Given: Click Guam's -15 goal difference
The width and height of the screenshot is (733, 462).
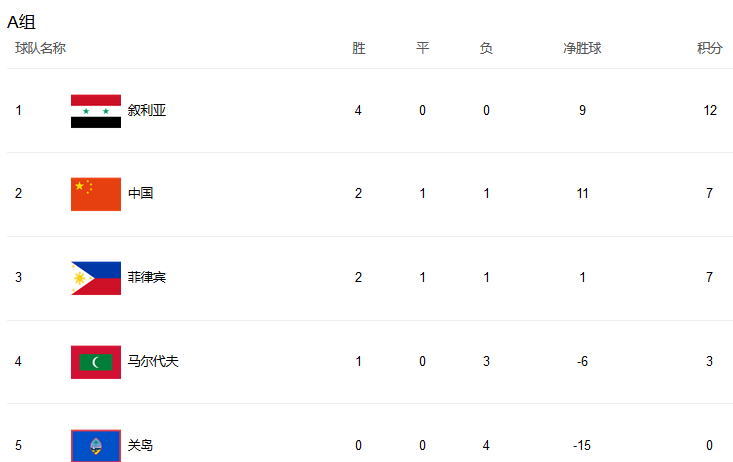Looking at the screenshot, I should click(x=582, y=446).
